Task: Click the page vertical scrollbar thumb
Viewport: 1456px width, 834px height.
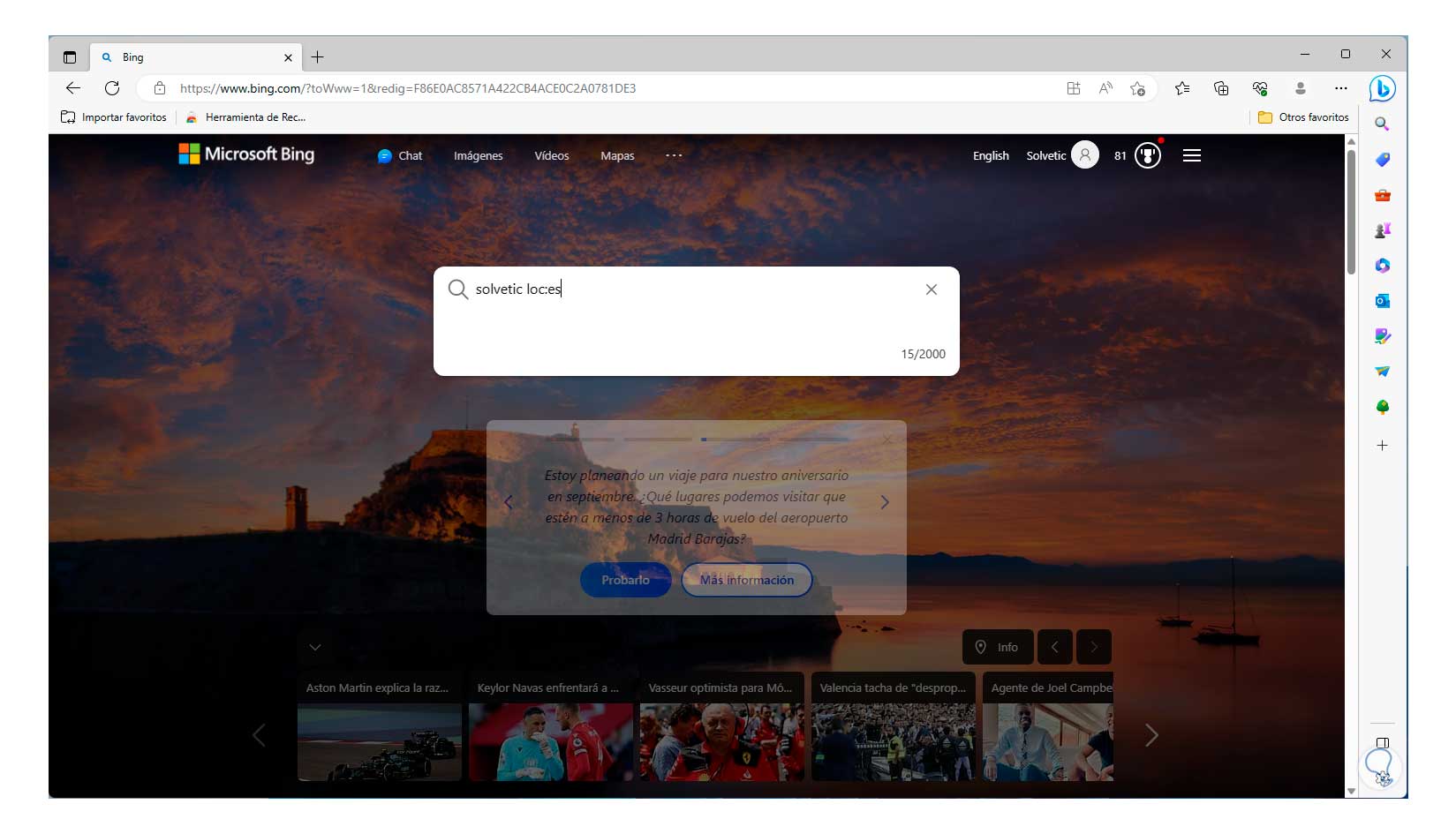Action: [1351, 212]
